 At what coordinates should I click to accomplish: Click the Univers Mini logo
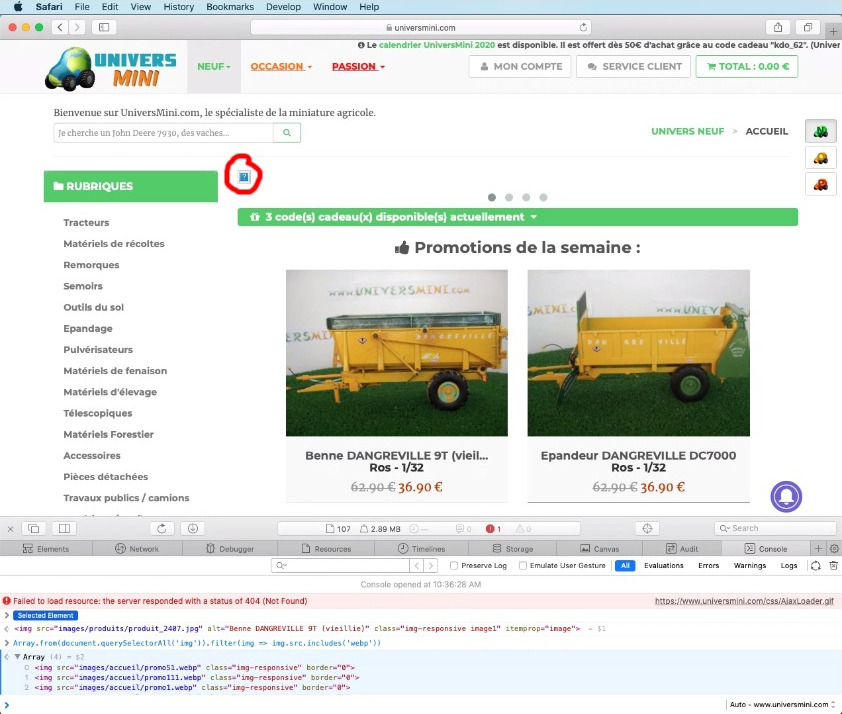(111, 68)
